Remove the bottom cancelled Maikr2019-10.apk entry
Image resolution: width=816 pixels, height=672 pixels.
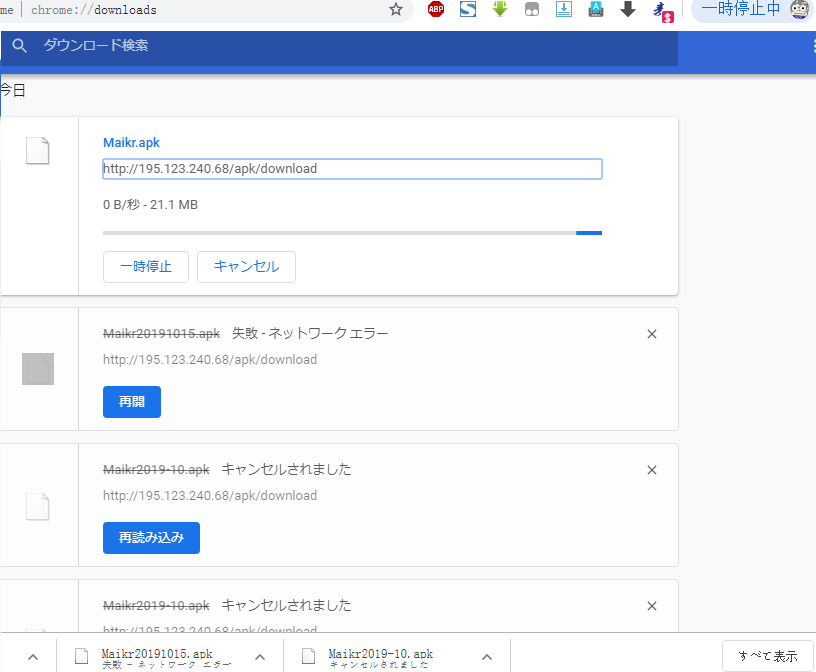[x=652, y=606]
